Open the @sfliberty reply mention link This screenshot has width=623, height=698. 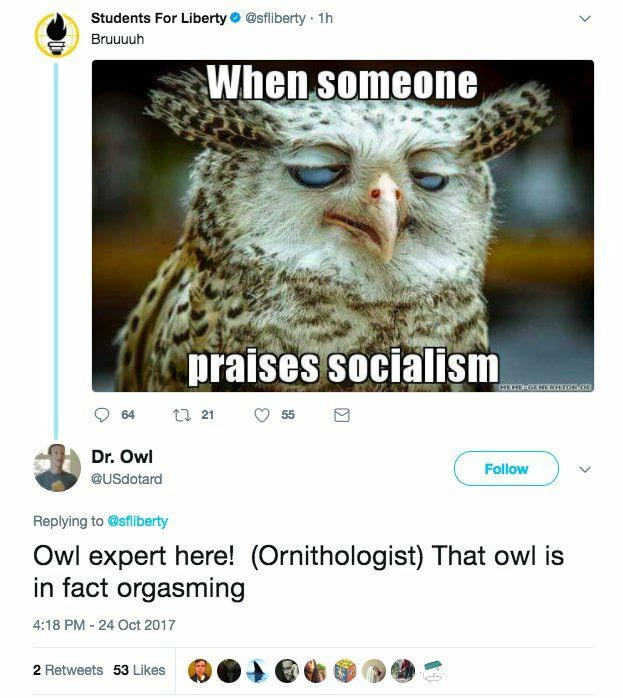pyautogui.click(x=138, y=521)
